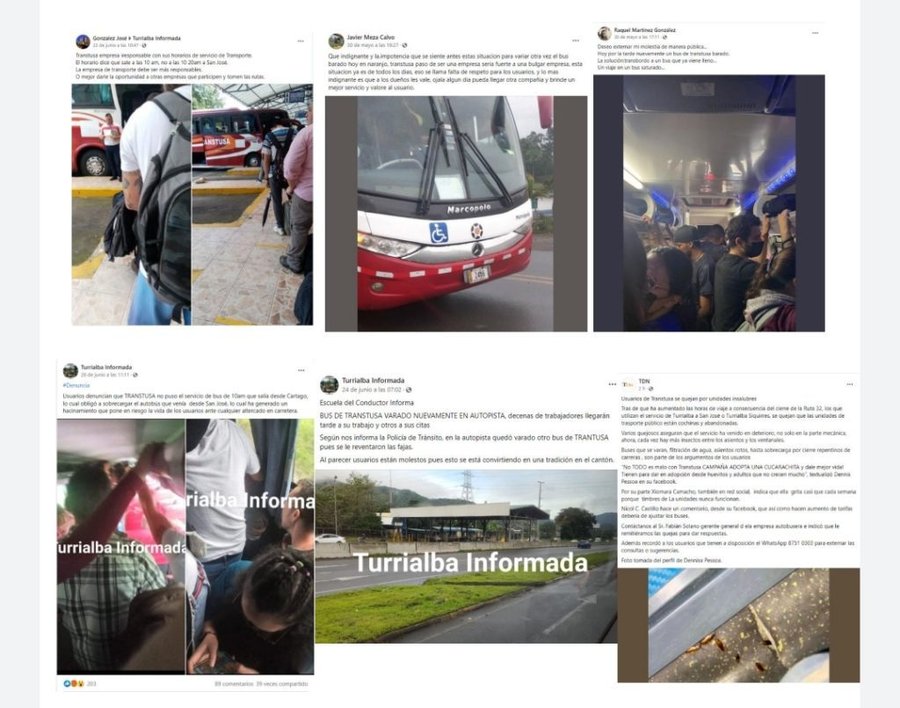Viewport: 900px width, 708px height.
Task: Open the cockroaches on bus seat photo
Action: point(738,625)
